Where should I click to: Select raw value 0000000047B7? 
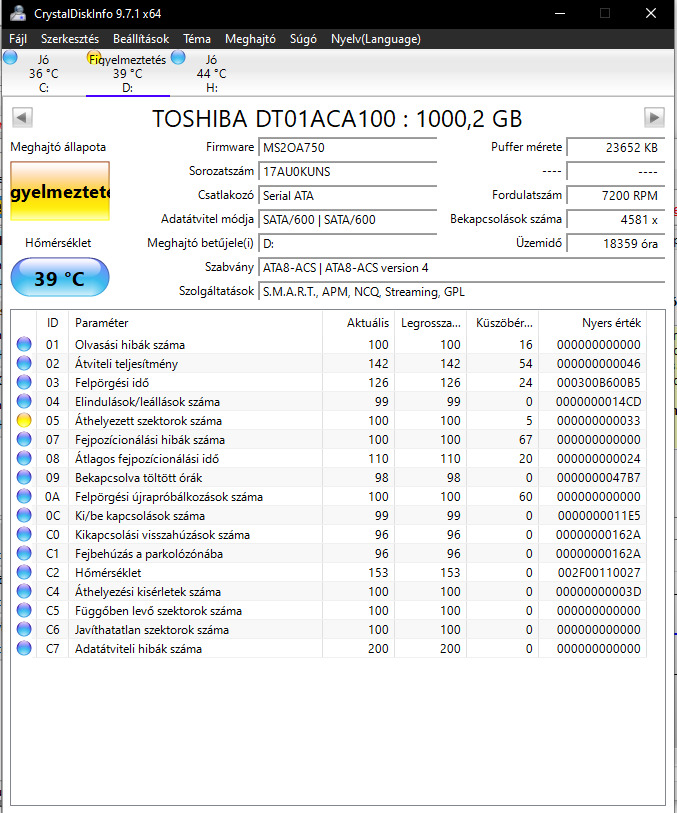[599, 478]
